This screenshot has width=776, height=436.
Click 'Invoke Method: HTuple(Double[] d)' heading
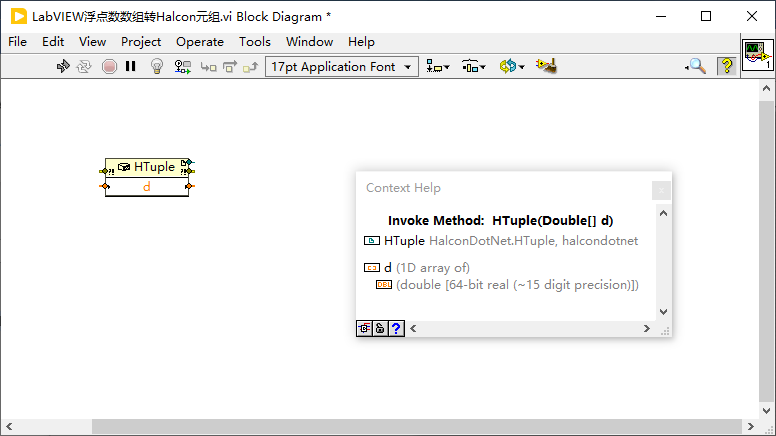500,221
